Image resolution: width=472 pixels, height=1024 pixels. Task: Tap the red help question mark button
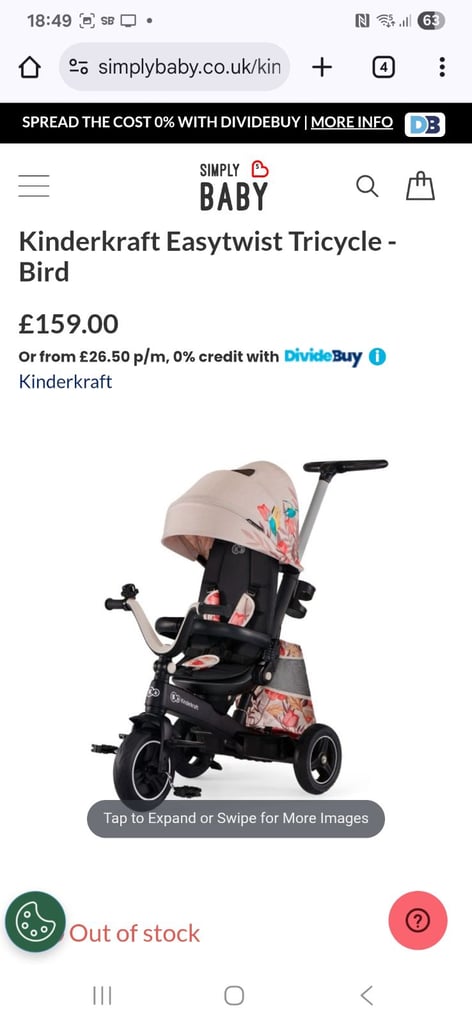click(x=418, y=921)
